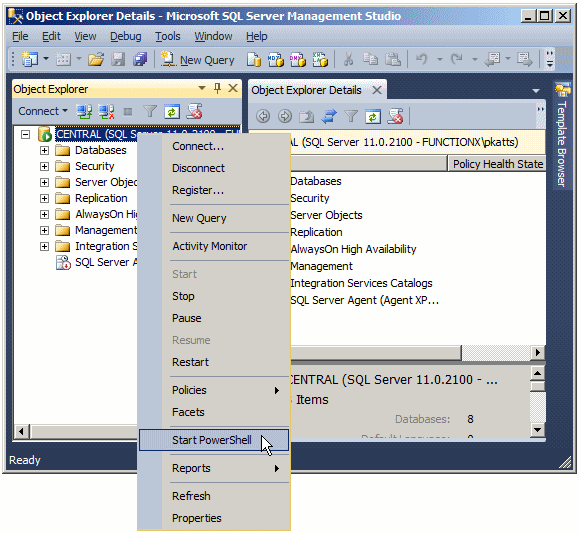
Task: Open the Debug menu
Action: pyautogui.click(x=126, y=36)
